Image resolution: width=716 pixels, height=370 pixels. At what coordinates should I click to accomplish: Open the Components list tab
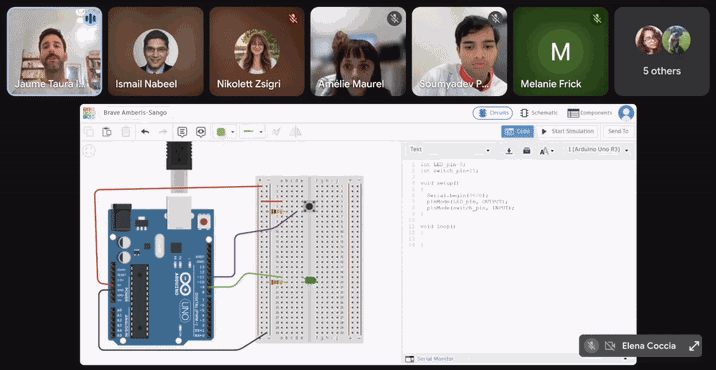pos(590,113)
